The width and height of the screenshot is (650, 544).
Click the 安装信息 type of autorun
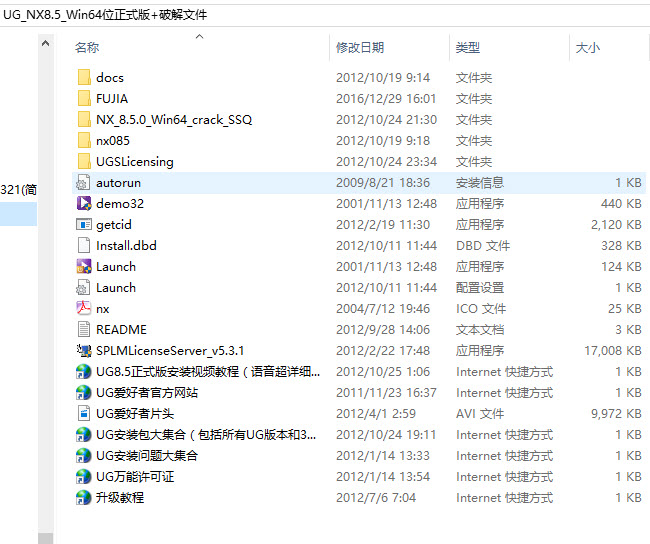[x=480, y=183]
